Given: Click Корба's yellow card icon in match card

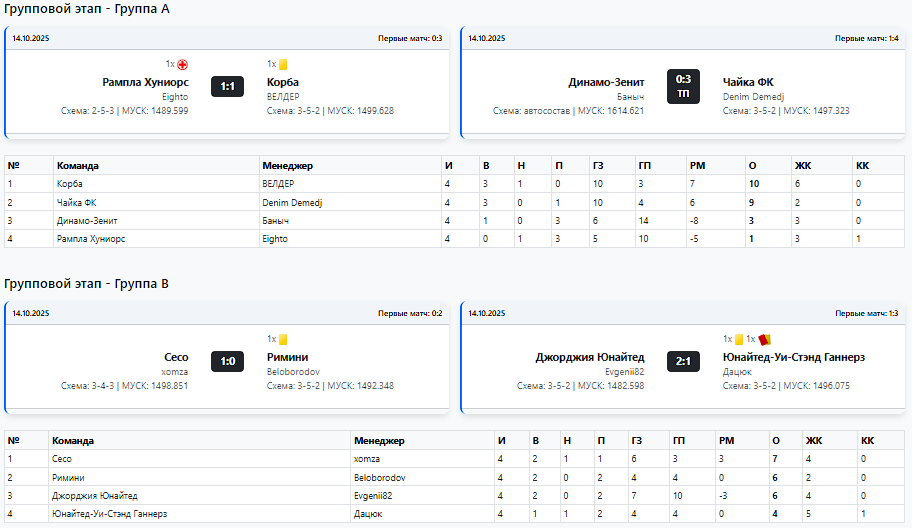Looking at the screenshot, I should [x=283, y=64].
